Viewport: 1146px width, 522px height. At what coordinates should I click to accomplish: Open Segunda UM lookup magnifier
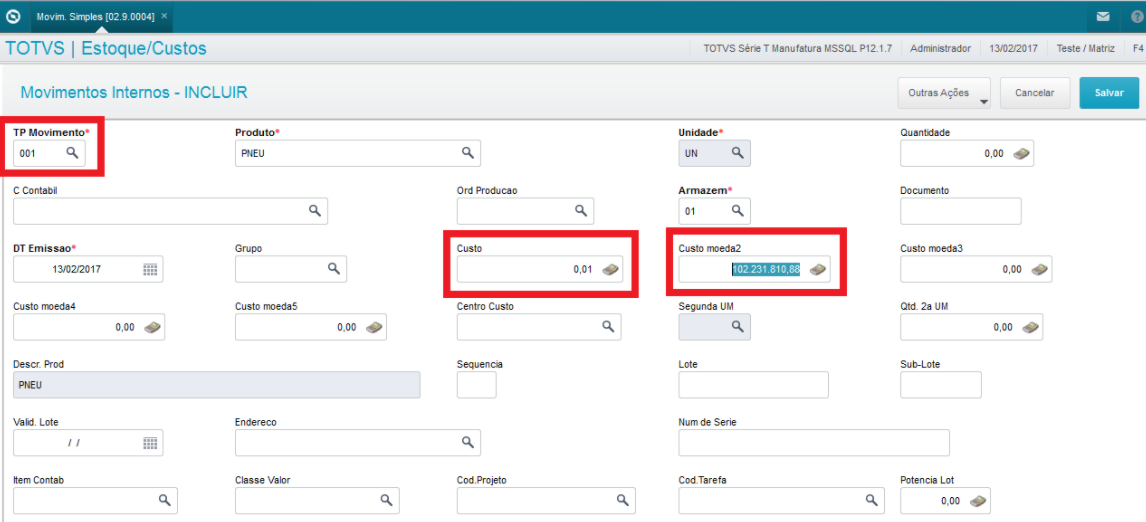737,327
